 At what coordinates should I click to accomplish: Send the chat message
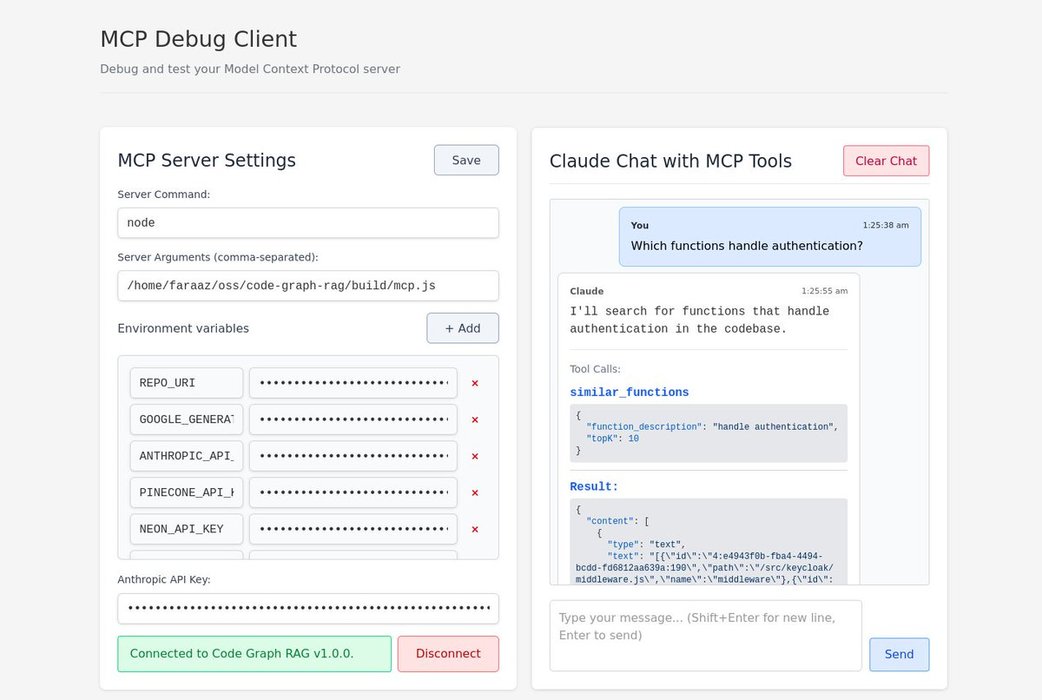[x=898, y=654]
